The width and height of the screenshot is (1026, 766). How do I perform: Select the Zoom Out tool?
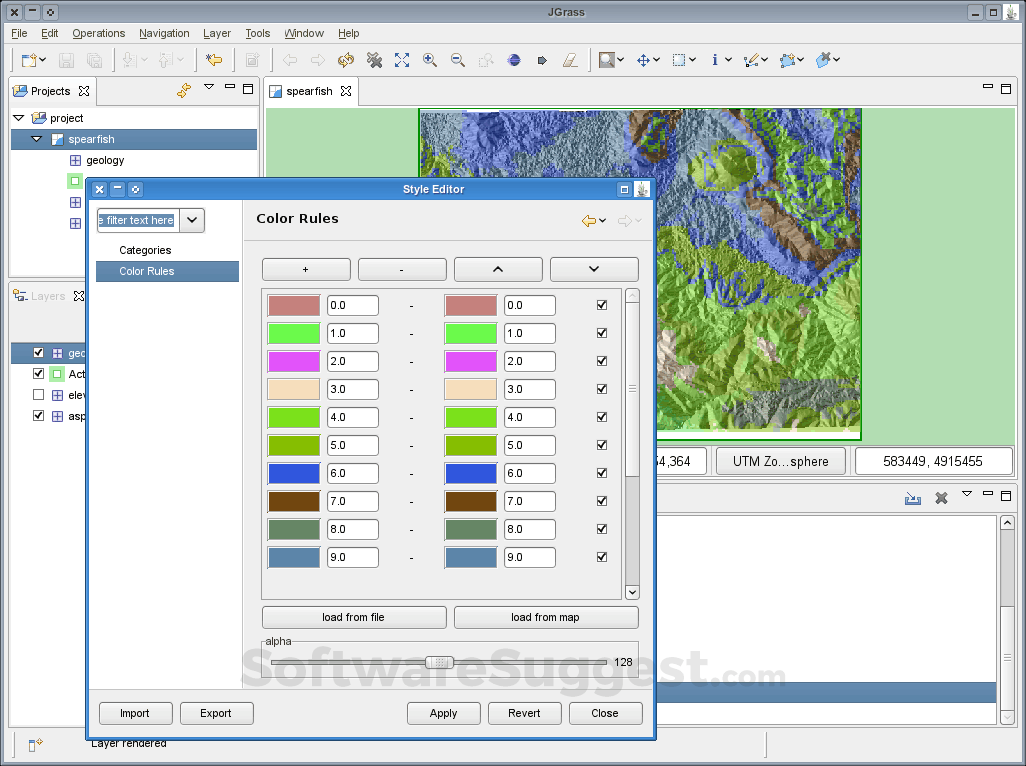click(x=458, y=60)
